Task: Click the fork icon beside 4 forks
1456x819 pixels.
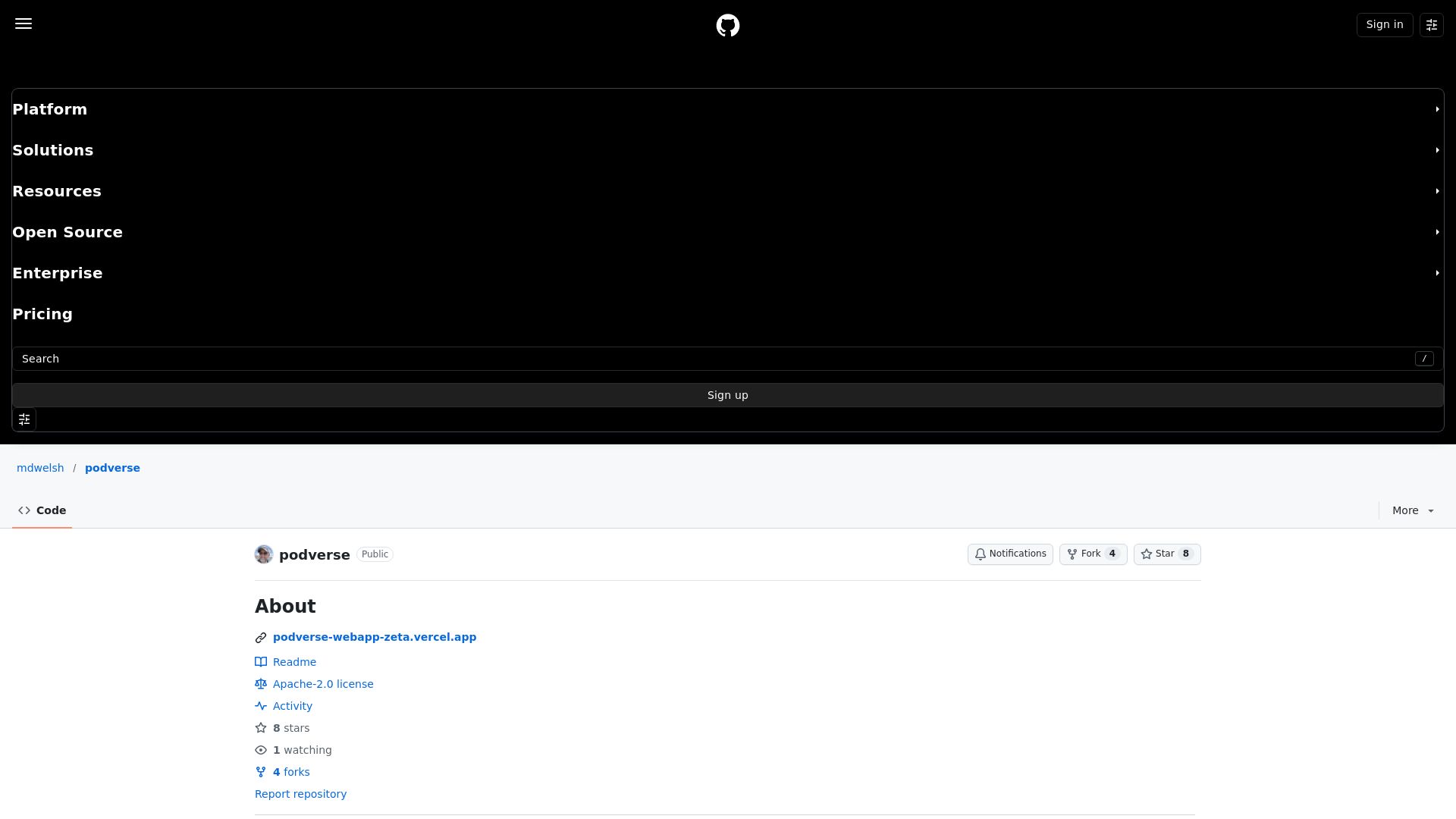Action: click(261, 772)
